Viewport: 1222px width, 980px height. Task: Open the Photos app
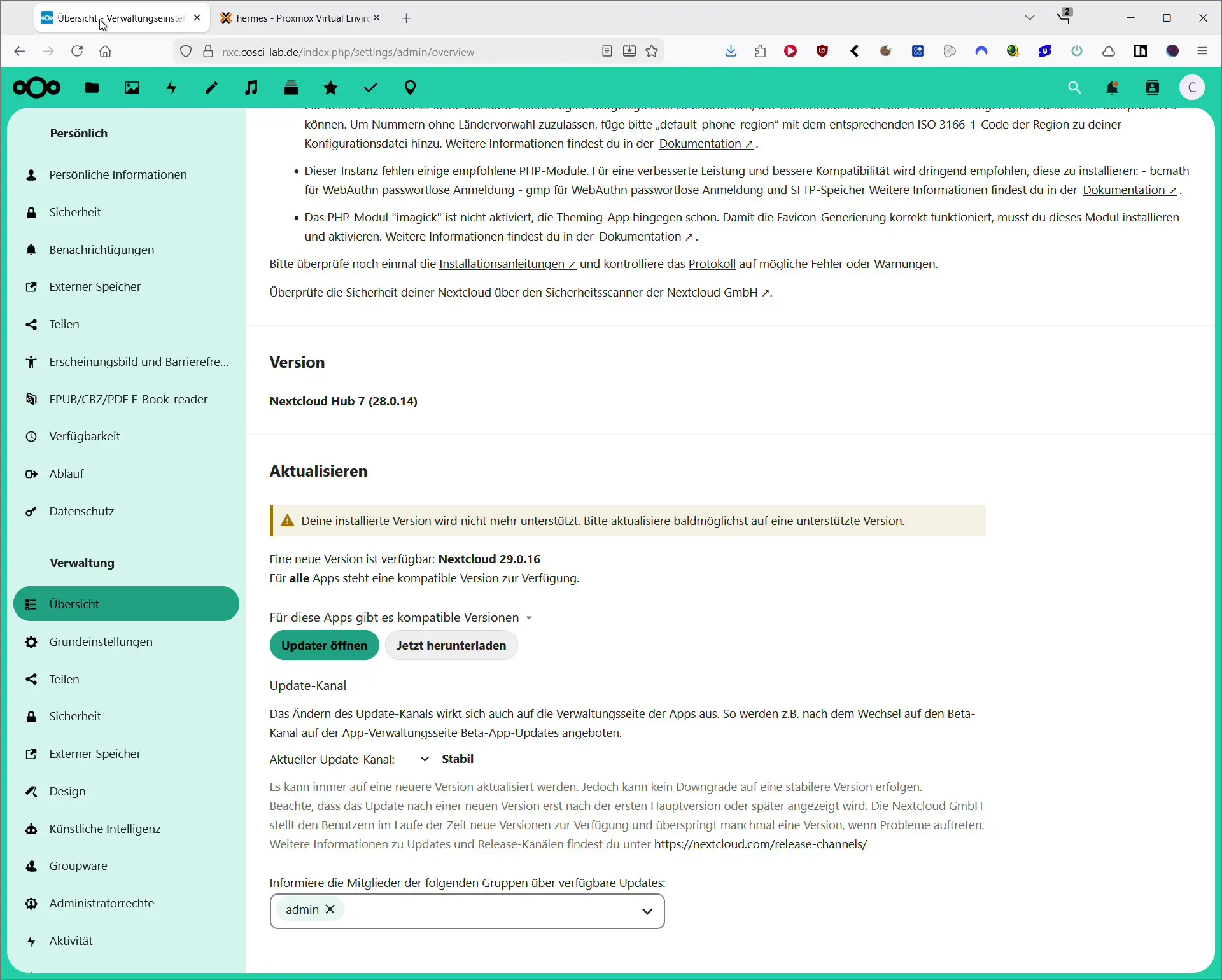click(x=131, y=87)
